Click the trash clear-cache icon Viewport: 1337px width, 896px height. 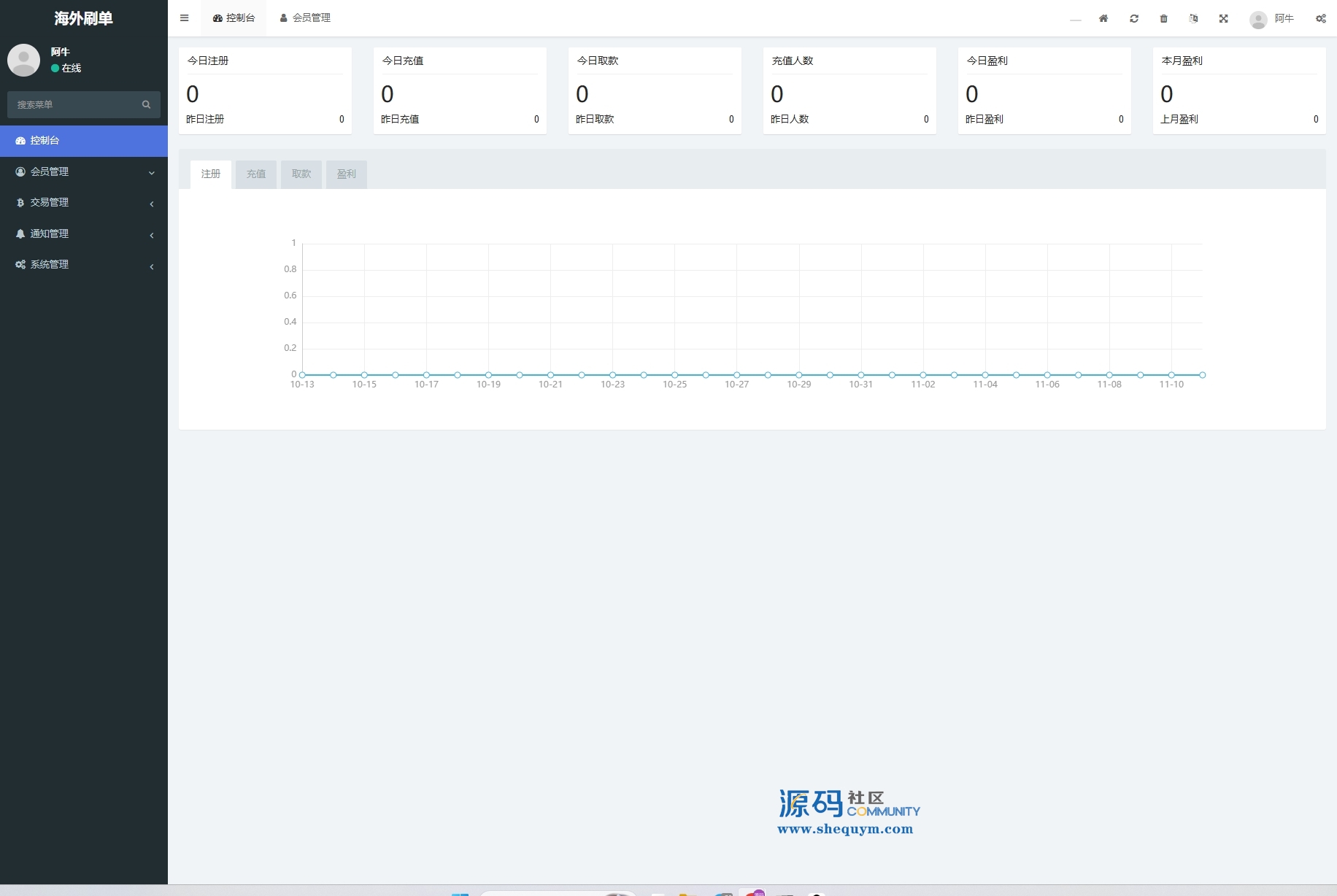coord(1164,19)
